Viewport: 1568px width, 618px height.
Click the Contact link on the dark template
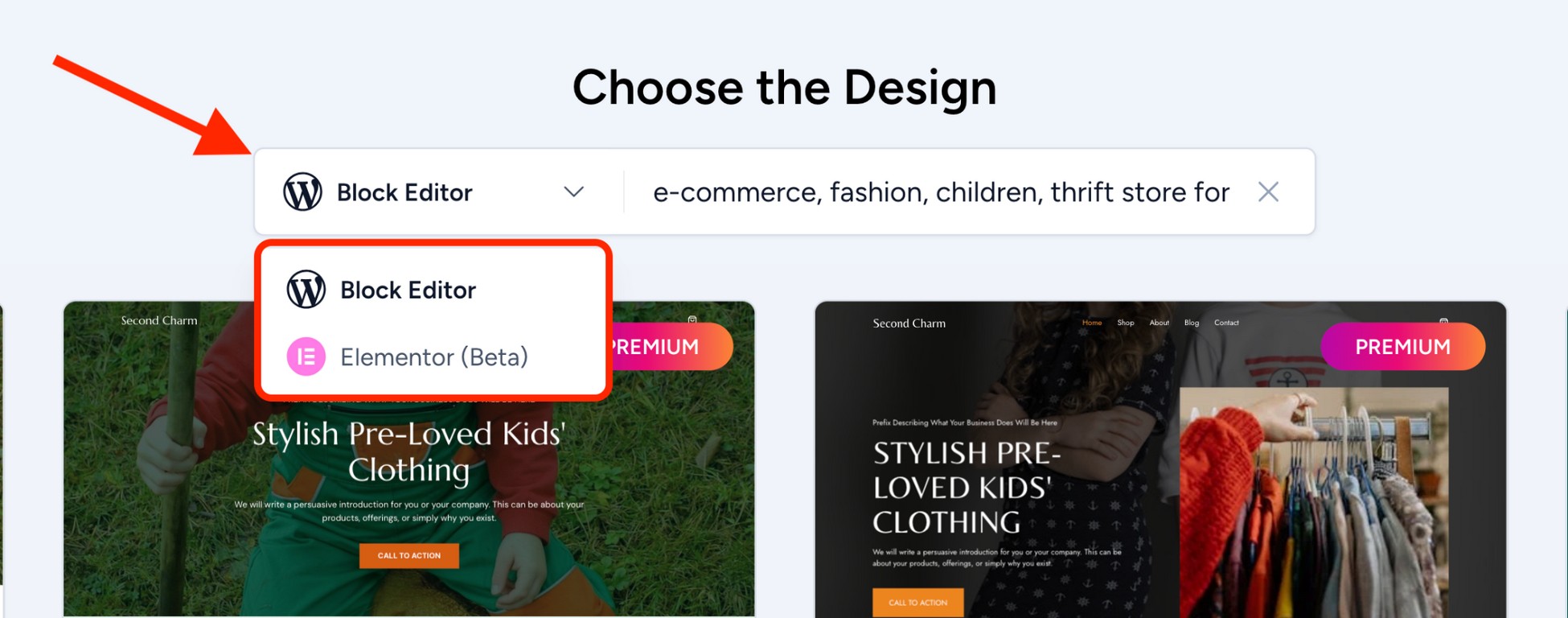[1226, 322]
